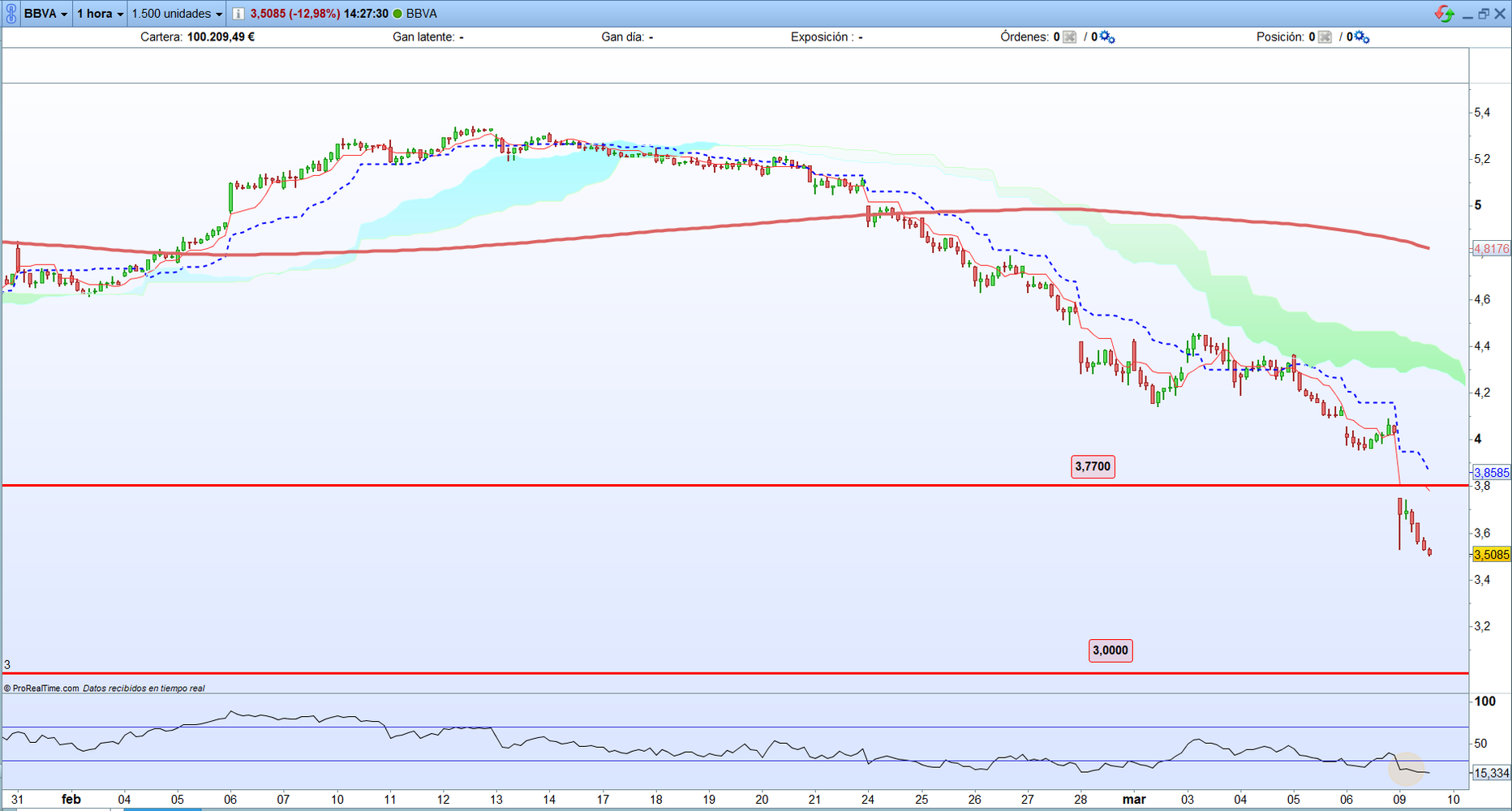Click the Cartera balance 100.209,49 €
The image size is (1512, 811).
point(221,37)
